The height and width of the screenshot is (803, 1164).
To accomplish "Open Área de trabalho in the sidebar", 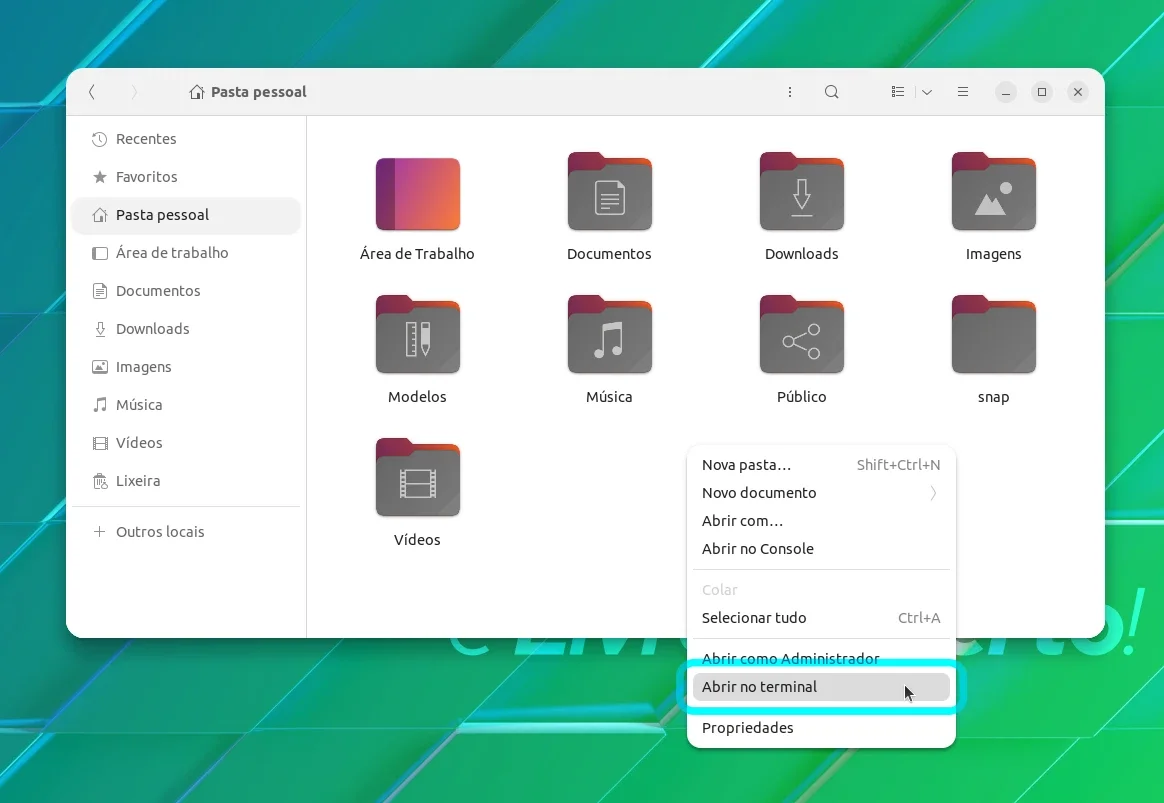I will pos(186,253).
